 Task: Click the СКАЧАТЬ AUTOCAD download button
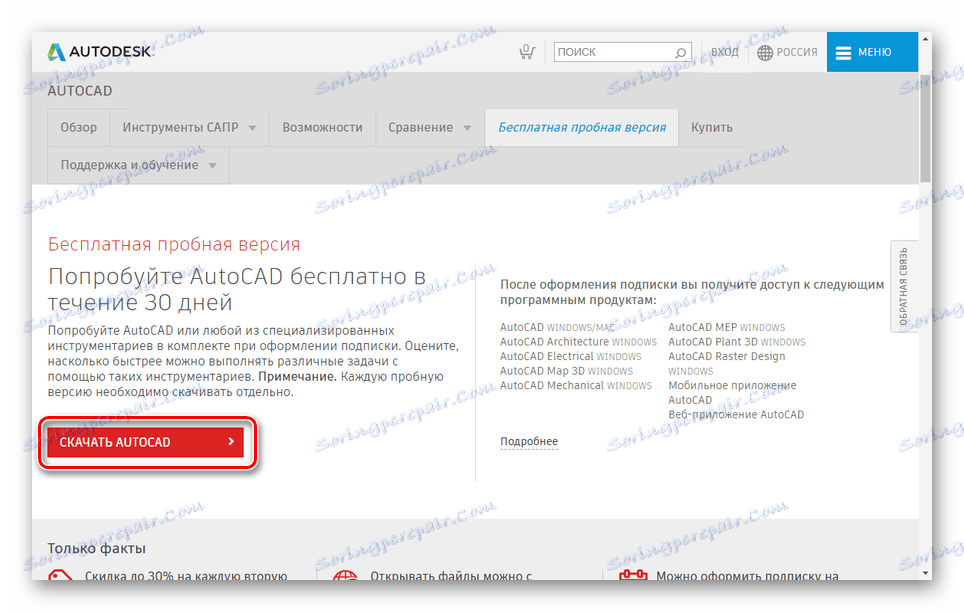pyautogui.click(x=146, y=442)
